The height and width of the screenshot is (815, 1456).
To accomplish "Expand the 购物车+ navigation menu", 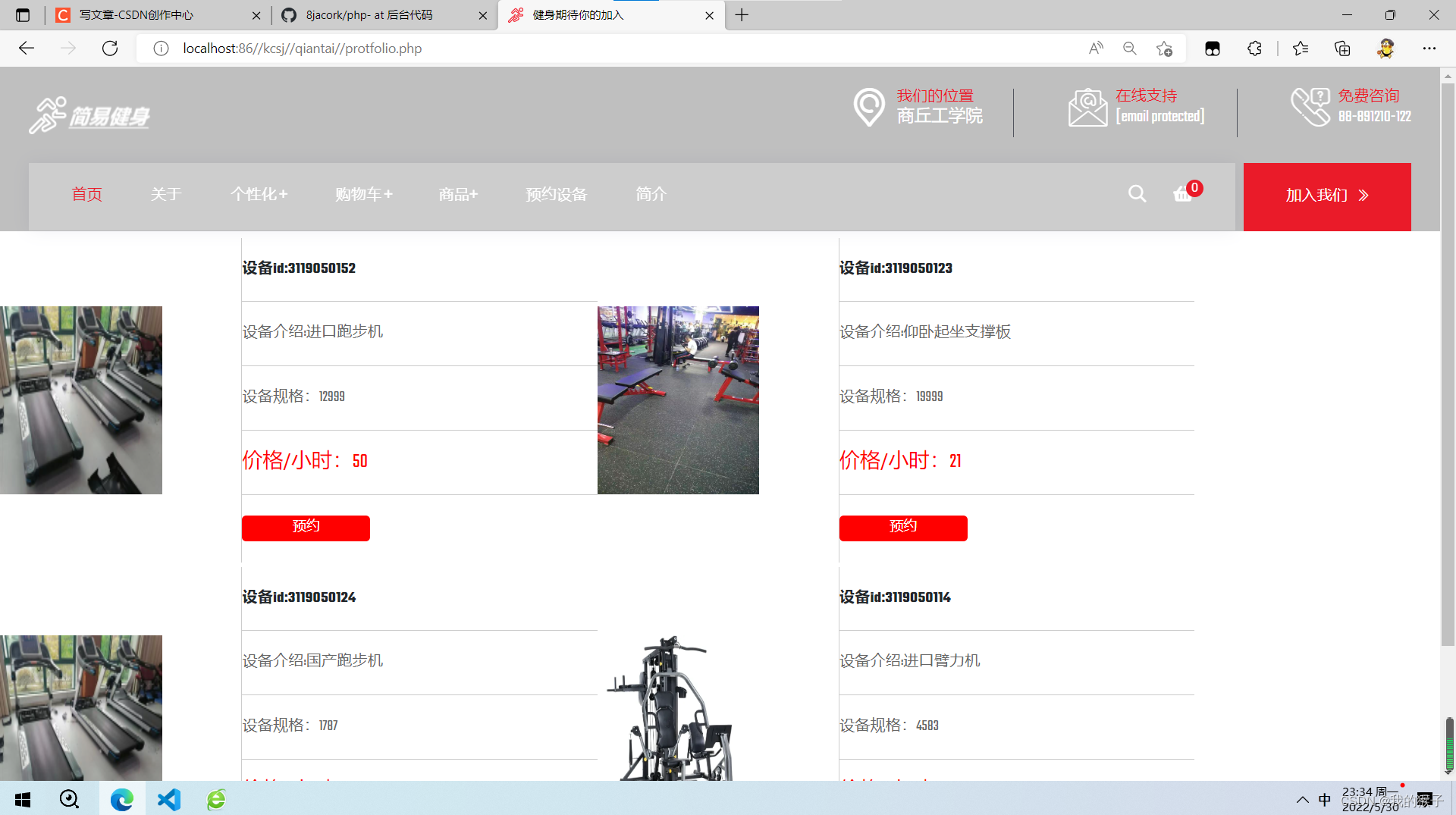I will pyautogui.click(x=363, y=194).
